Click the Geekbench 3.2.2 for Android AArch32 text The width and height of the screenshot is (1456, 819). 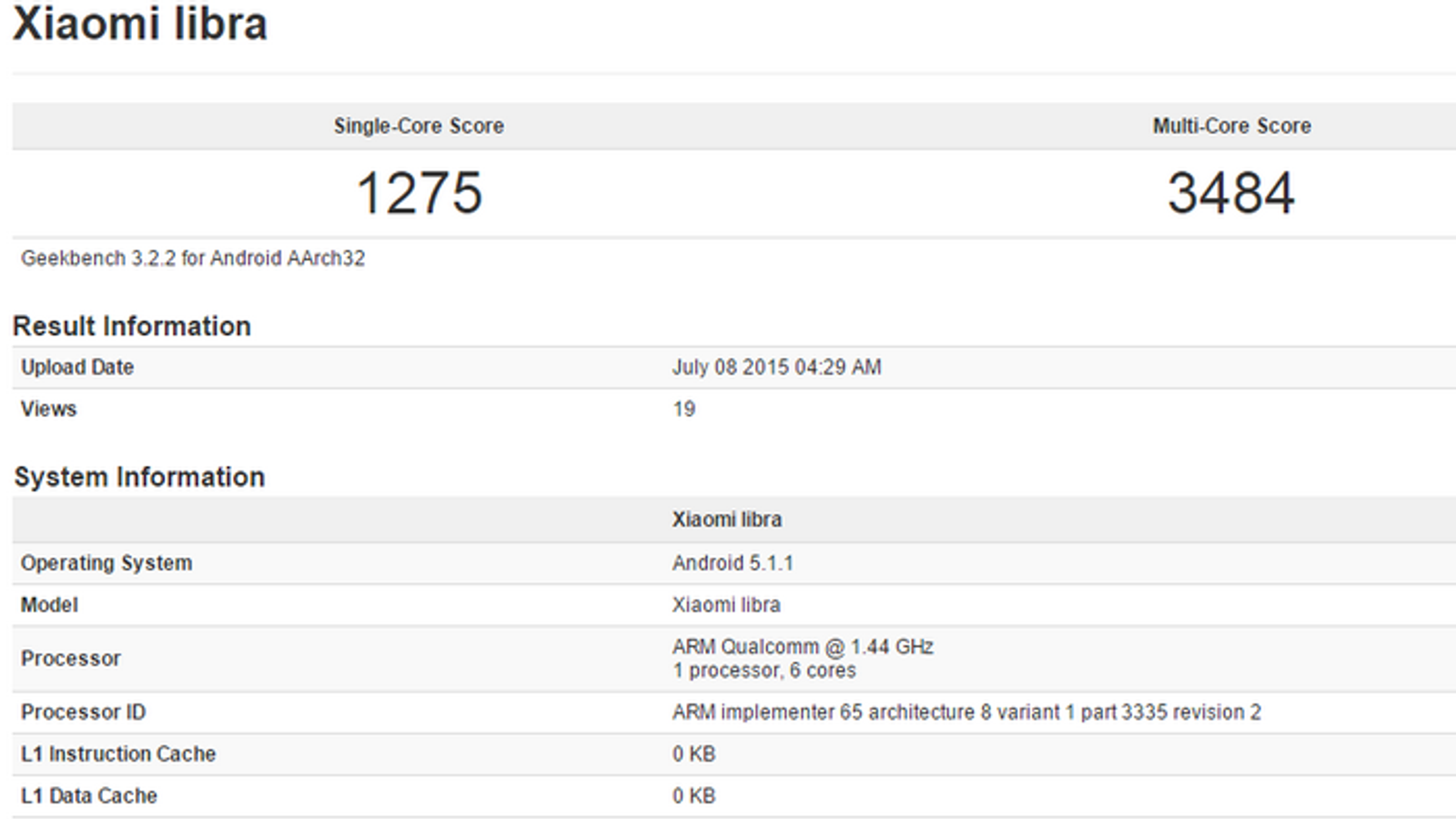pyautogui.click(x=193, y=258)
